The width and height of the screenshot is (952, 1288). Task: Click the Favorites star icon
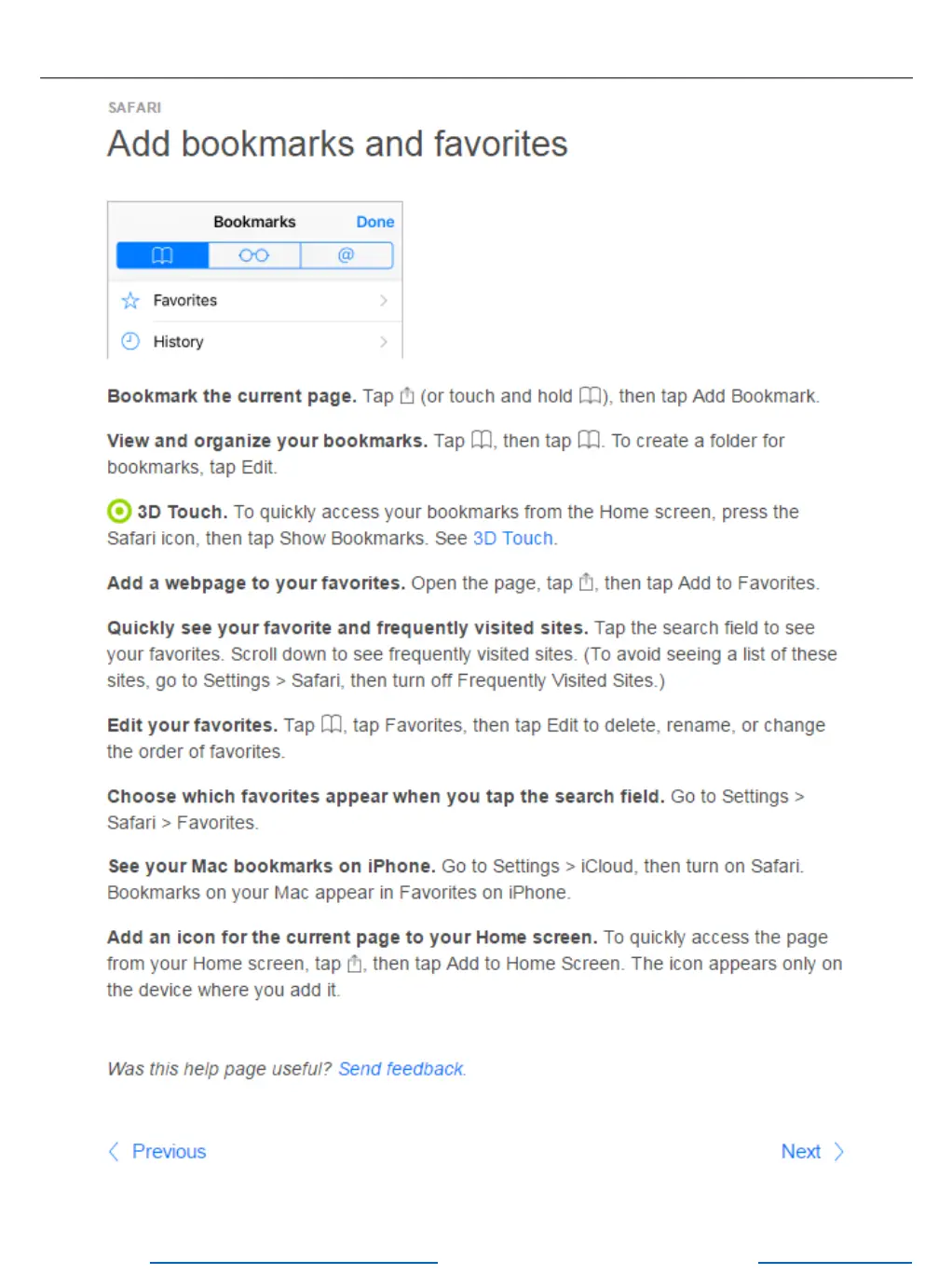[130, 300]
